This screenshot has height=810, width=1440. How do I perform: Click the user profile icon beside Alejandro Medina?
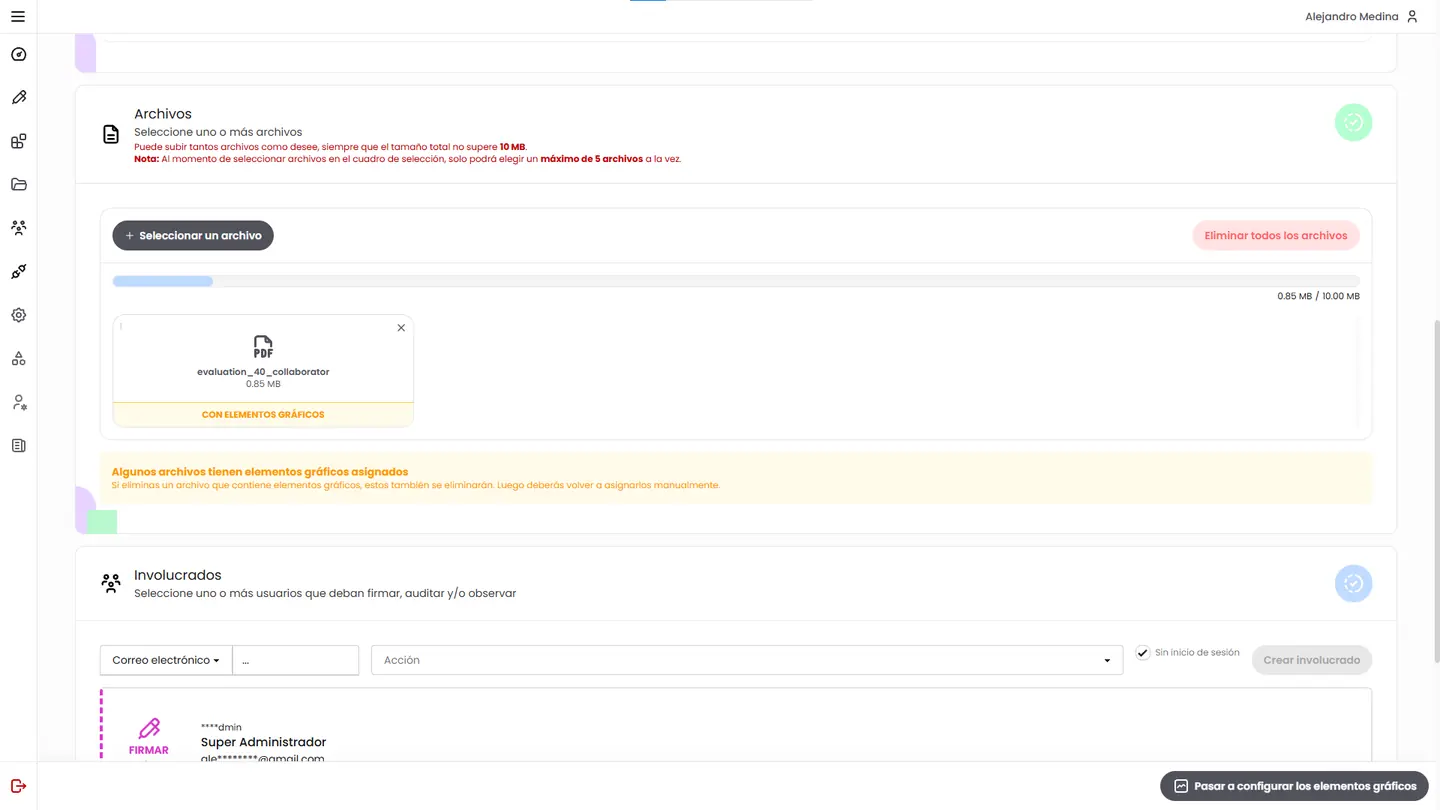coord(1412,16)
